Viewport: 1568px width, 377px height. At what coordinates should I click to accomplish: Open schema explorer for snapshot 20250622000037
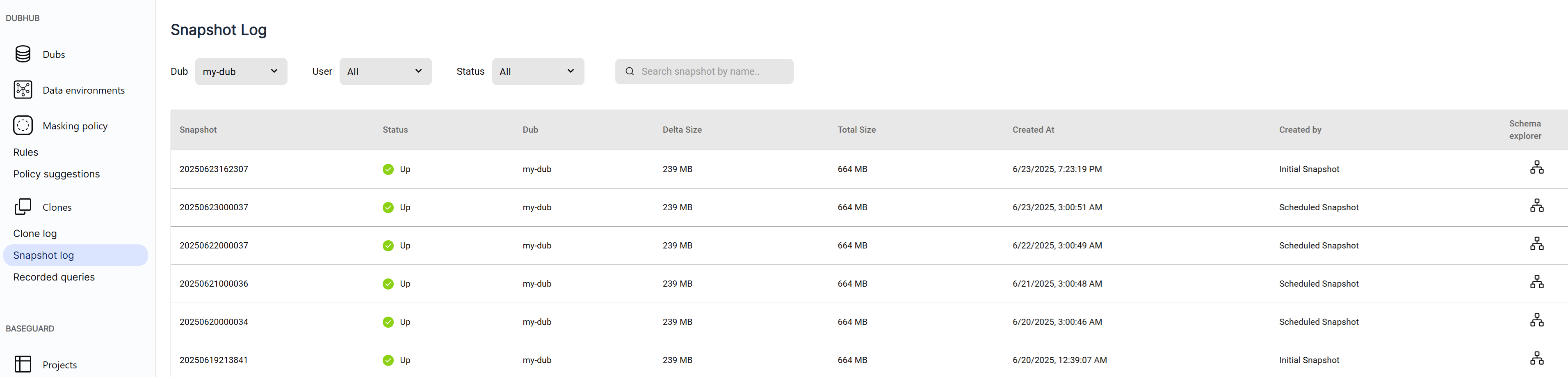tap(1536, 244)
